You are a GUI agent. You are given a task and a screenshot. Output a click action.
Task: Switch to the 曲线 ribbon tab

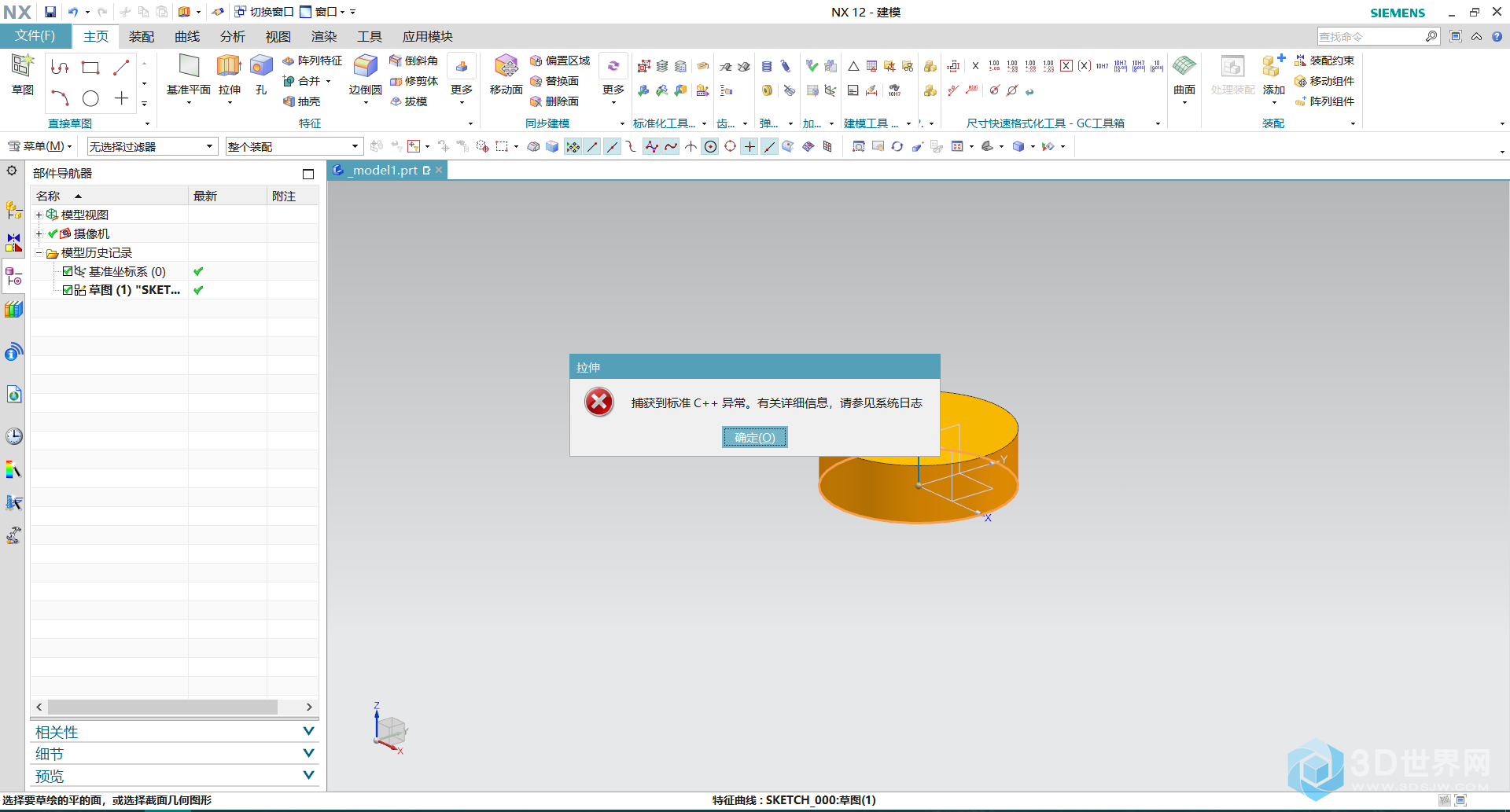click(187, 36)
